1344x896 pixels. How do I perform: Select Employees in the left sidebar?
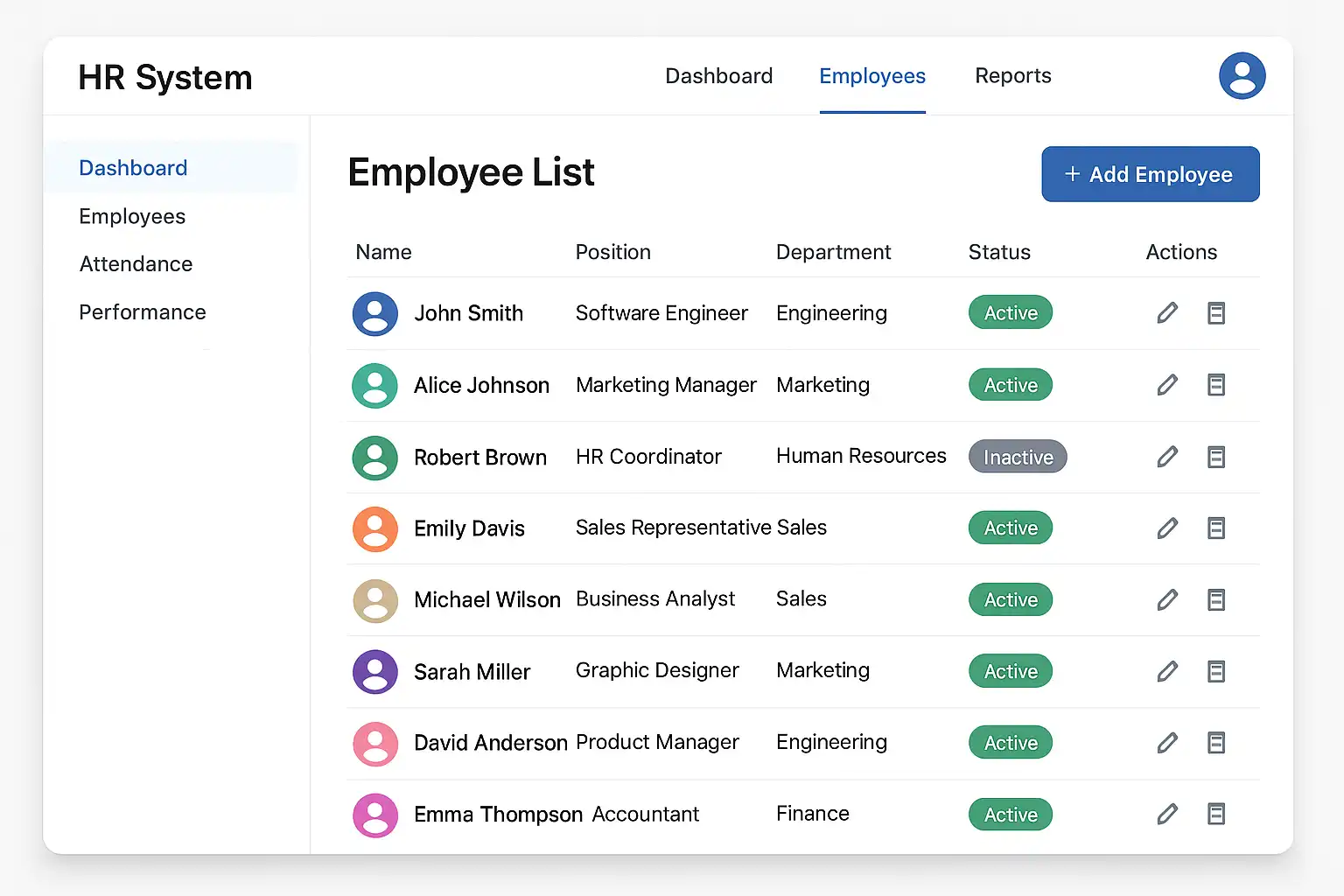click(x=132, y=216)
